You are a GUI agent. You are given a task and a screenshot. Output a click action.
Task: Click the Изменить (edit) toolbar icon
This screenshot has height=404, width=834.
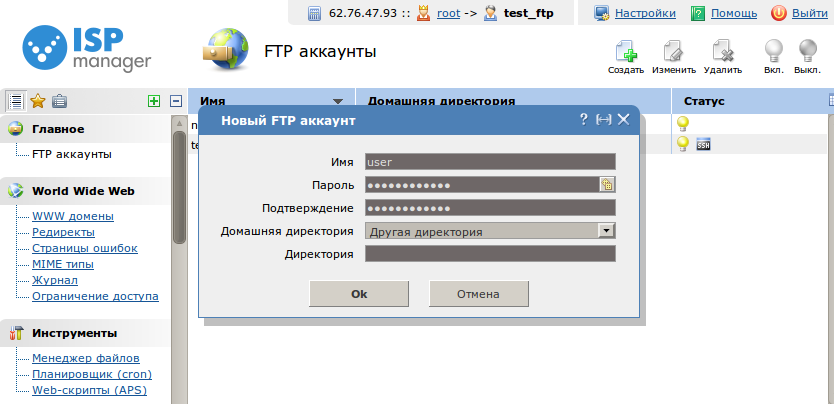674,52
